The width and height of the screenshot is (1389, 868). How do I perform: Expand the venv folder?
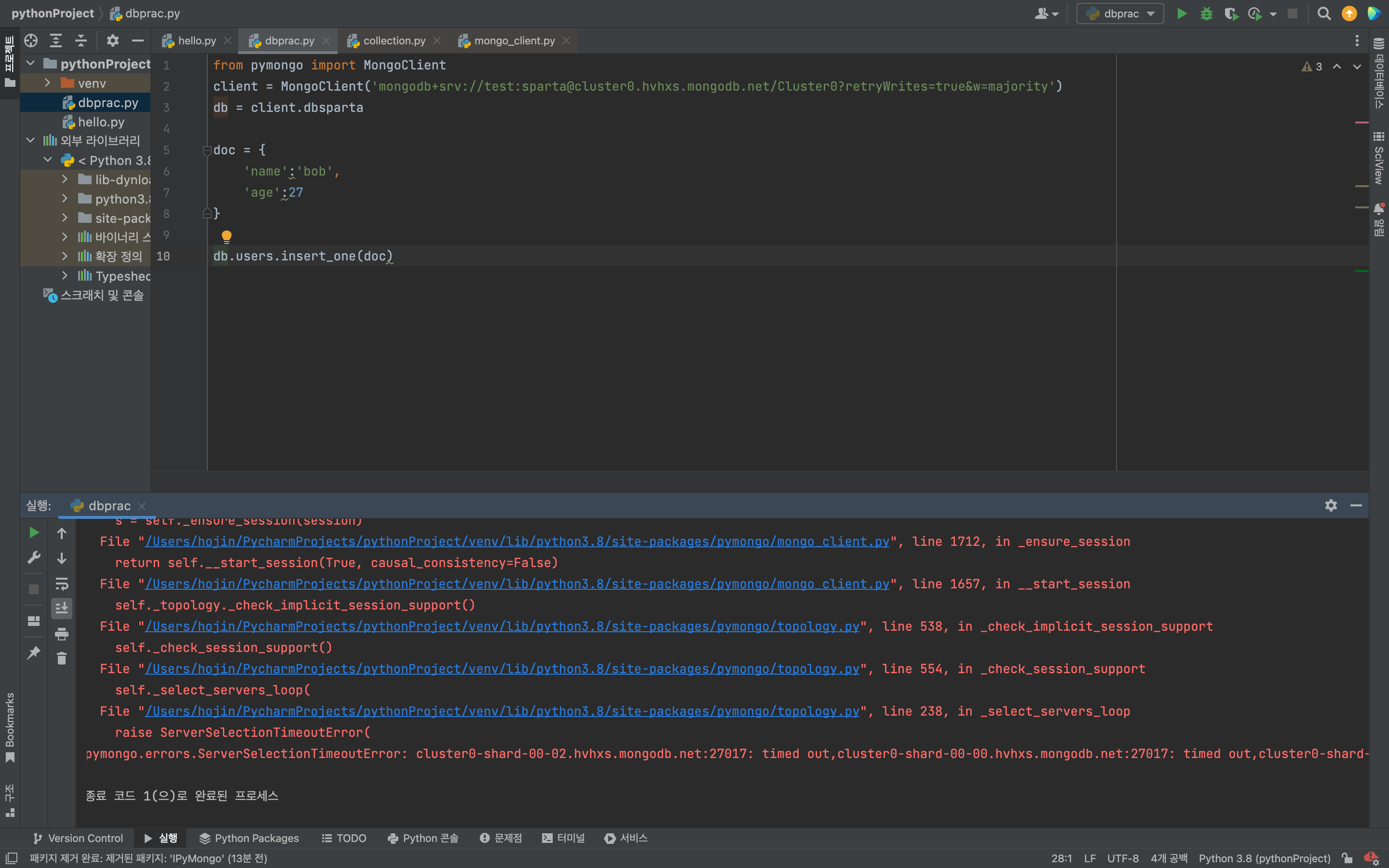(x=48, y=83)
